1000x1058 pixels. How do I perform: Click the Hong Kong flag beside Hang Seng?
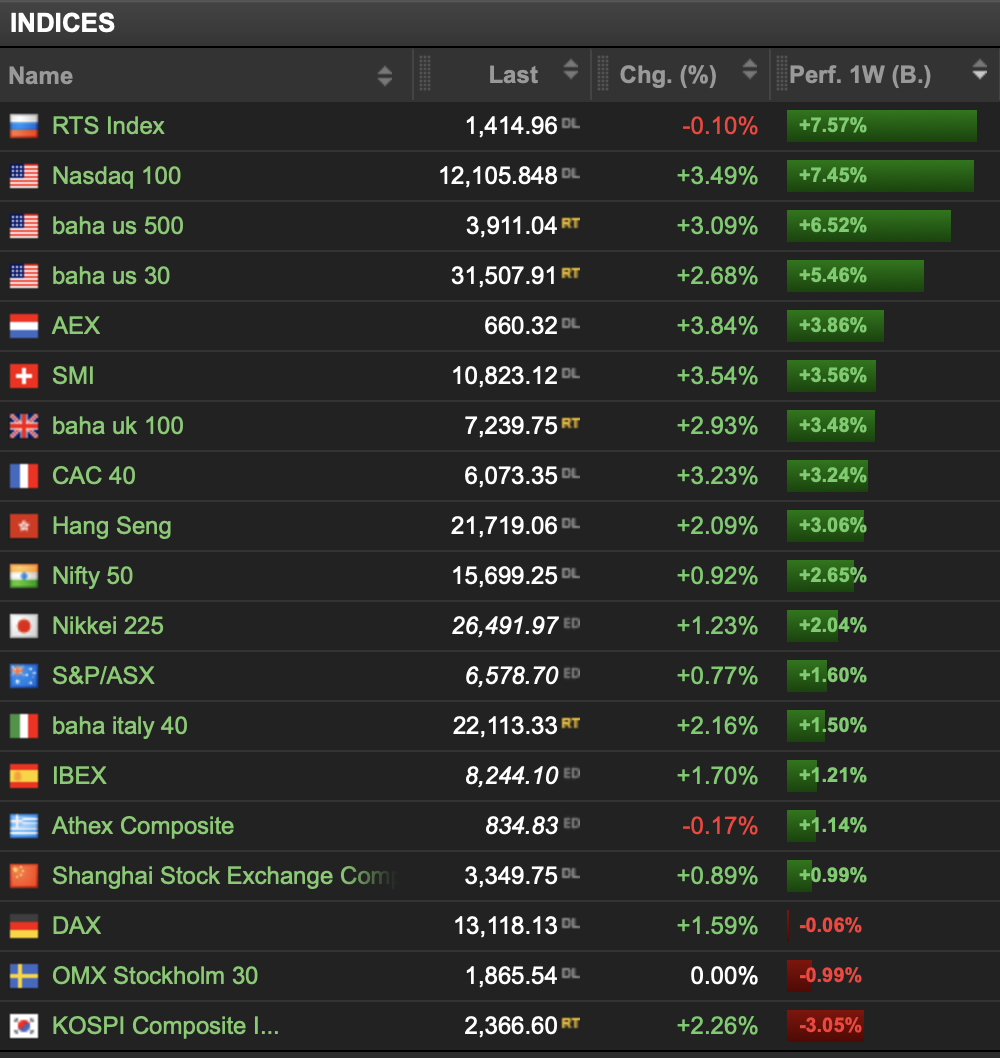pyautogui.click(x=24, y=526)
